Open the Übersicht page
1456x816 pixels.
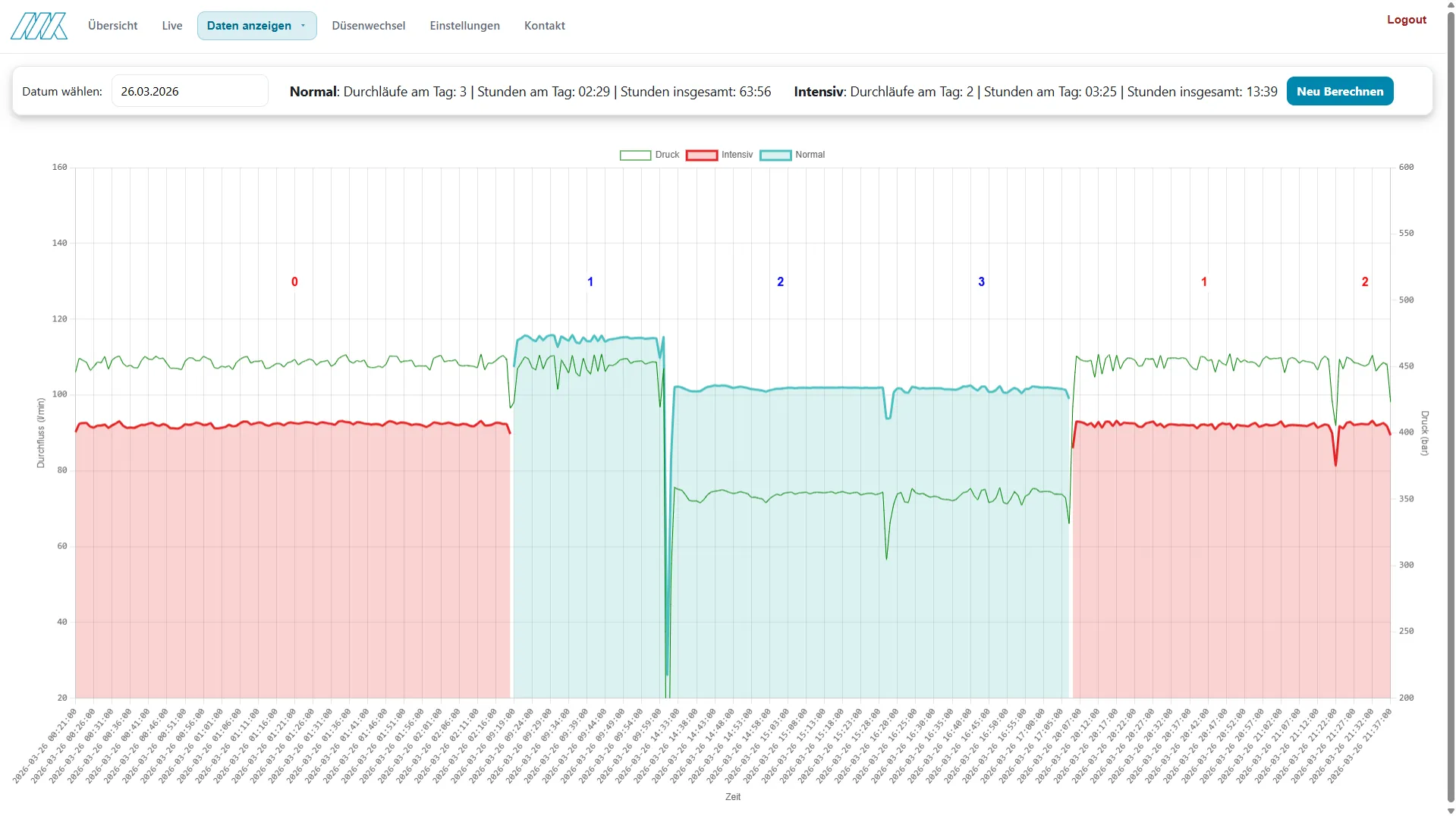point(113,26)
